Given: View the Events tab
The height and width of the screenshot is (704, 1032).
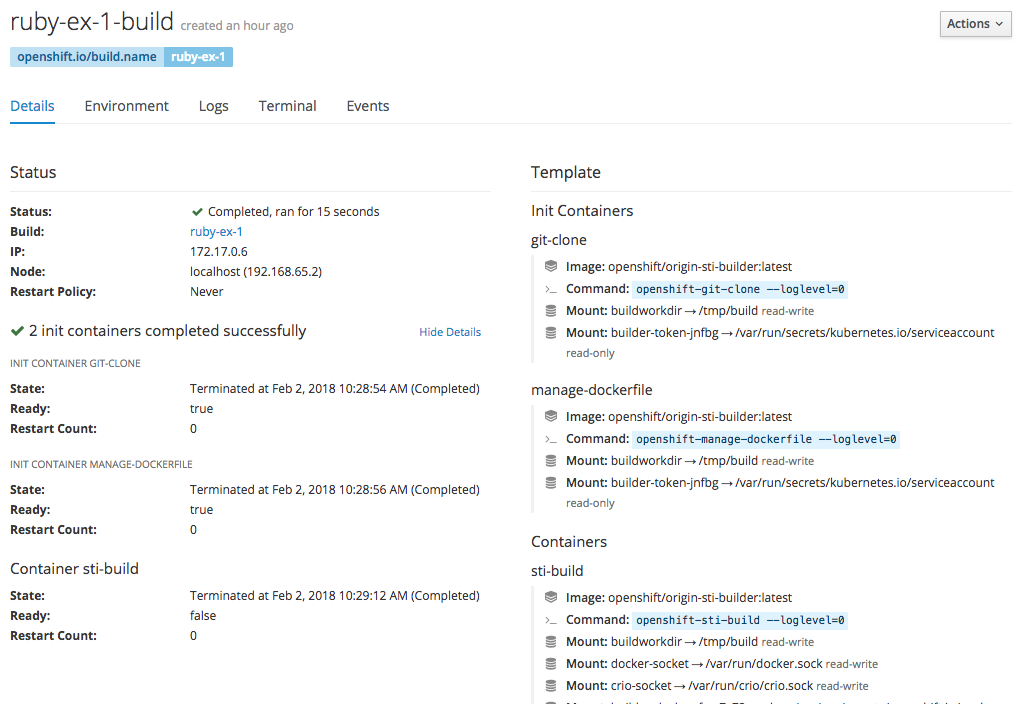Looking at the screenshot, I should 367,106.
